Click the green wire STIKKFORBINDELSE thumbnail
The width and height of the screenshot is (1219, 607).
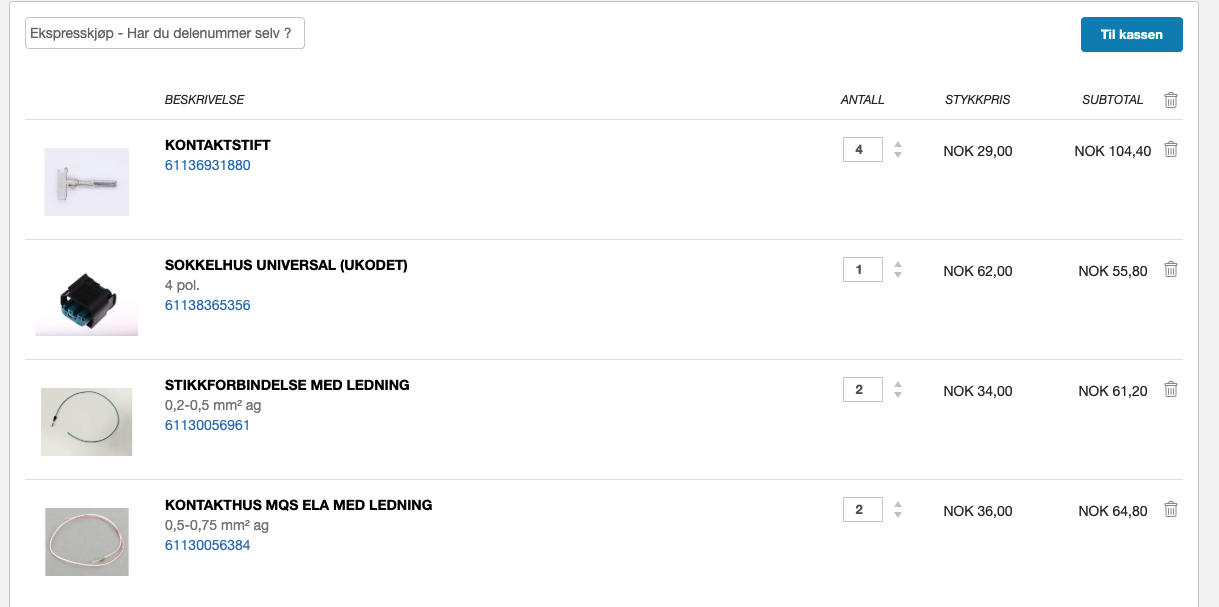[x=87, y=421]
